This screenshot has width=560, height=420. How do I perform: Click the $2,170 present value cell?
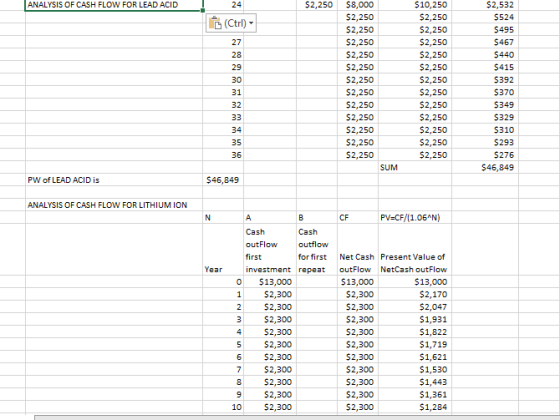tap(415, 294)
